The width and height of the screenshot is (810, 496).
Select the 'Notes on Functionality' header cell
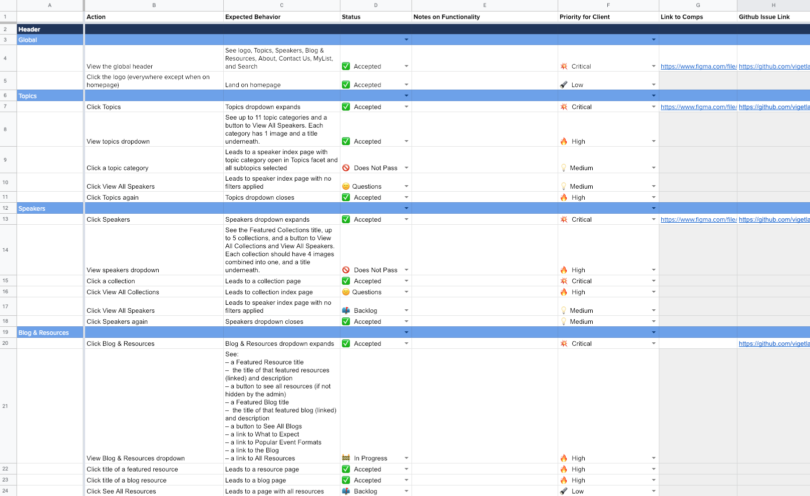click(485, 17)
